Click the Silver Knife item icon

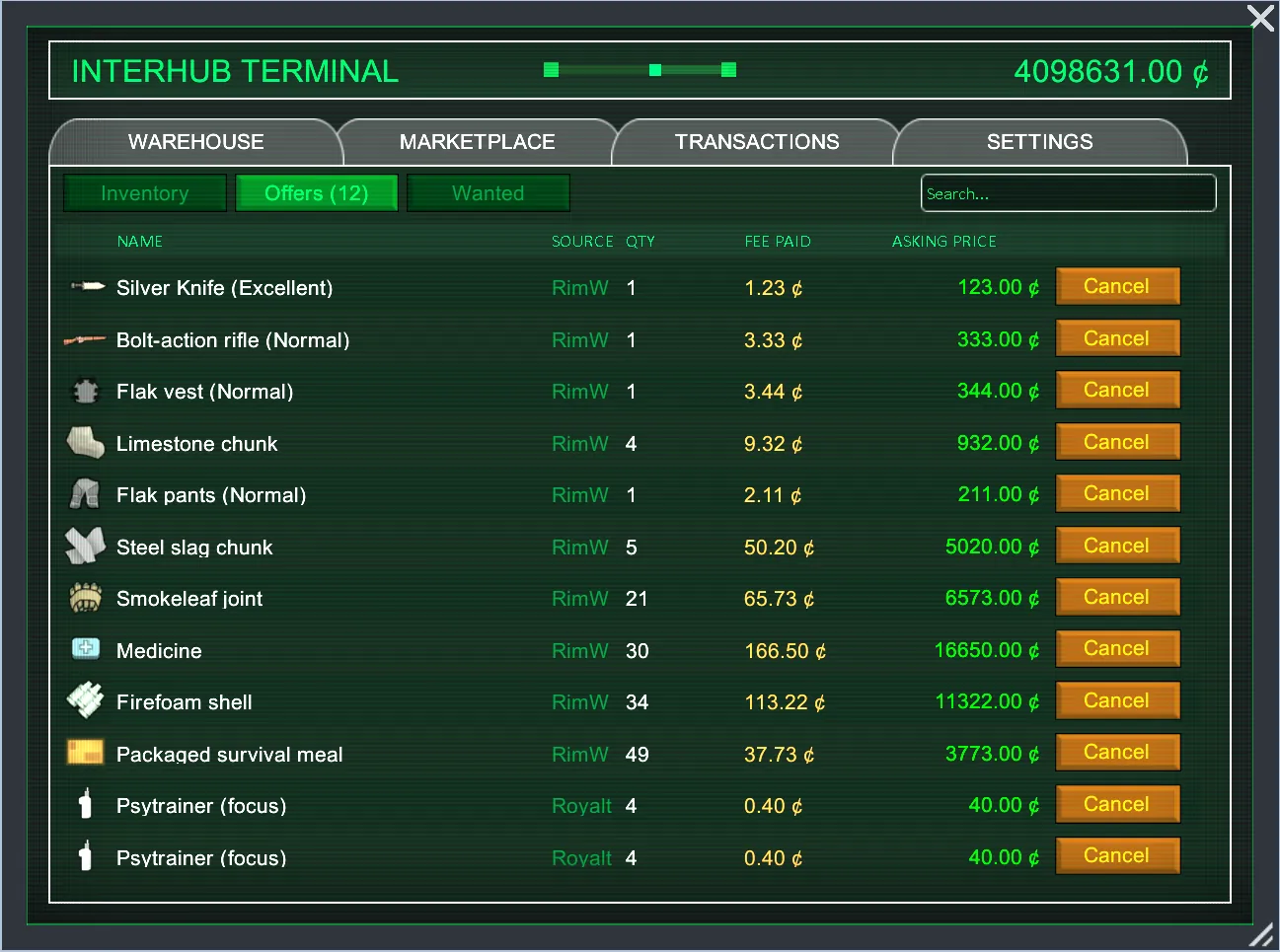pyautogui.click(x=87, y=287)
